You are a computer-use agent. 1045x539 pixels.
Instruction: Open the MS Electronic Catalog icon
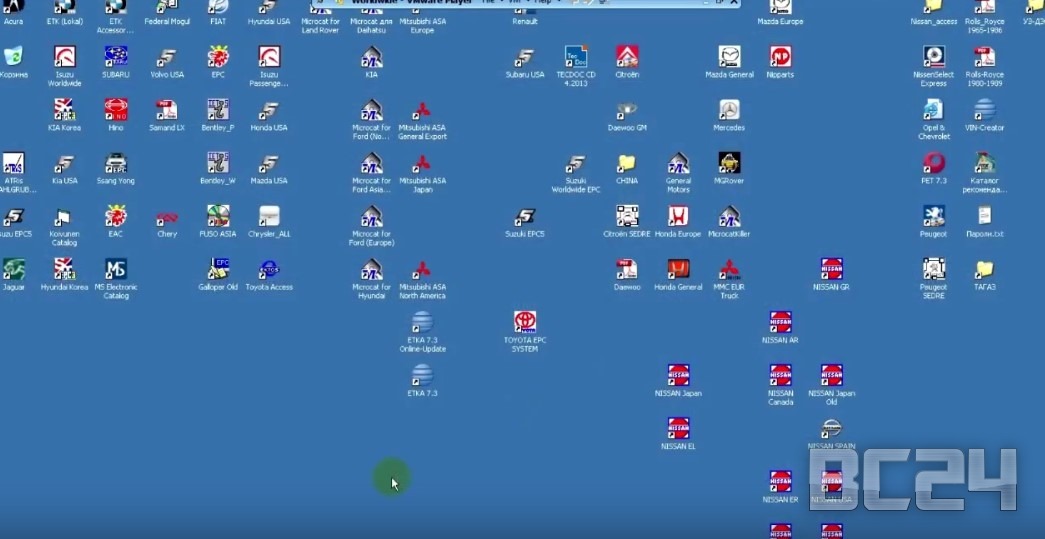point(116,269)
